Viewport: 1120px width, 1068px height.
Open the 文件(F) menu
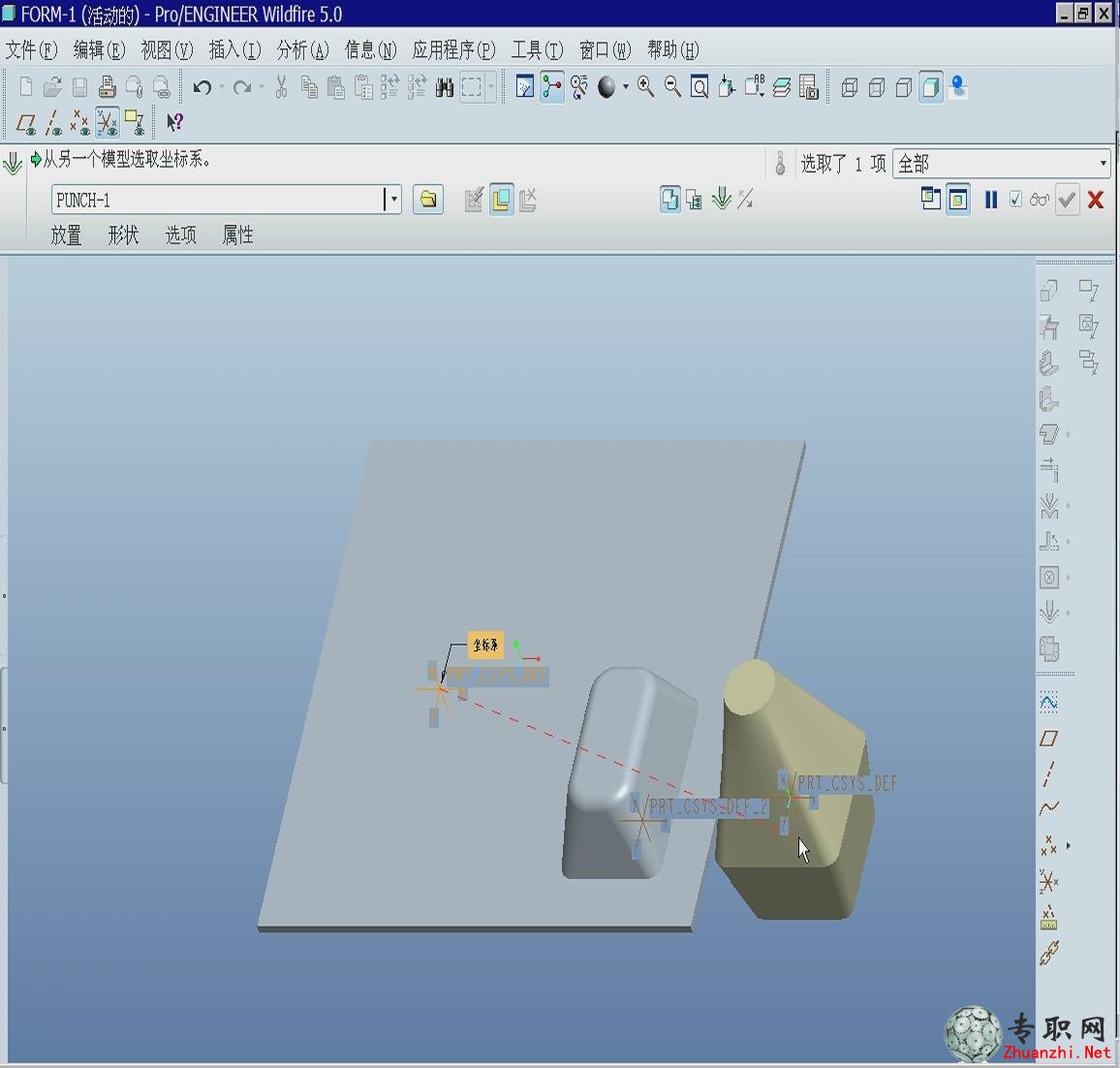[31, 50]
